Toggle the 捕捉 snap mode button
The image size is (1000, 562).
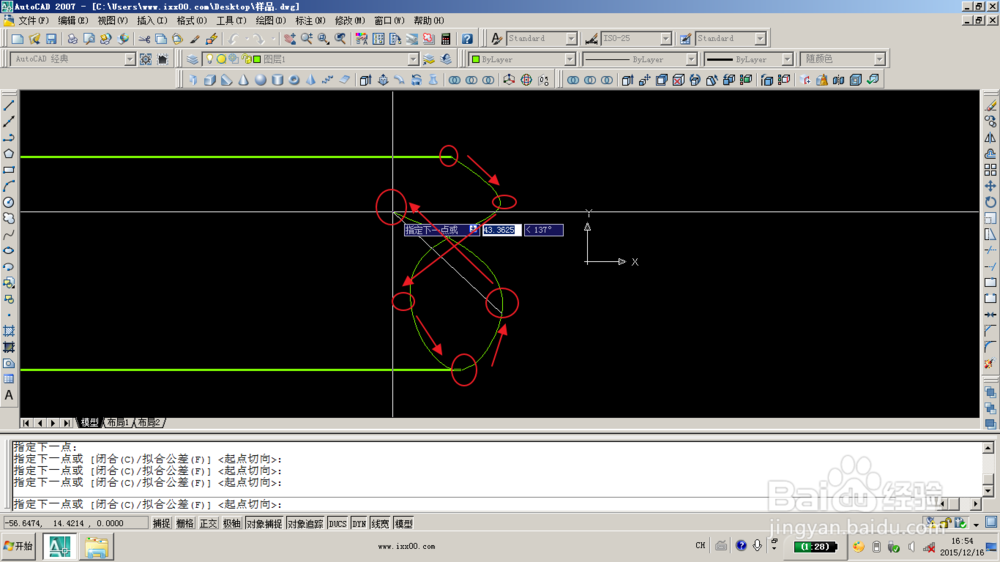click(161, 524)
